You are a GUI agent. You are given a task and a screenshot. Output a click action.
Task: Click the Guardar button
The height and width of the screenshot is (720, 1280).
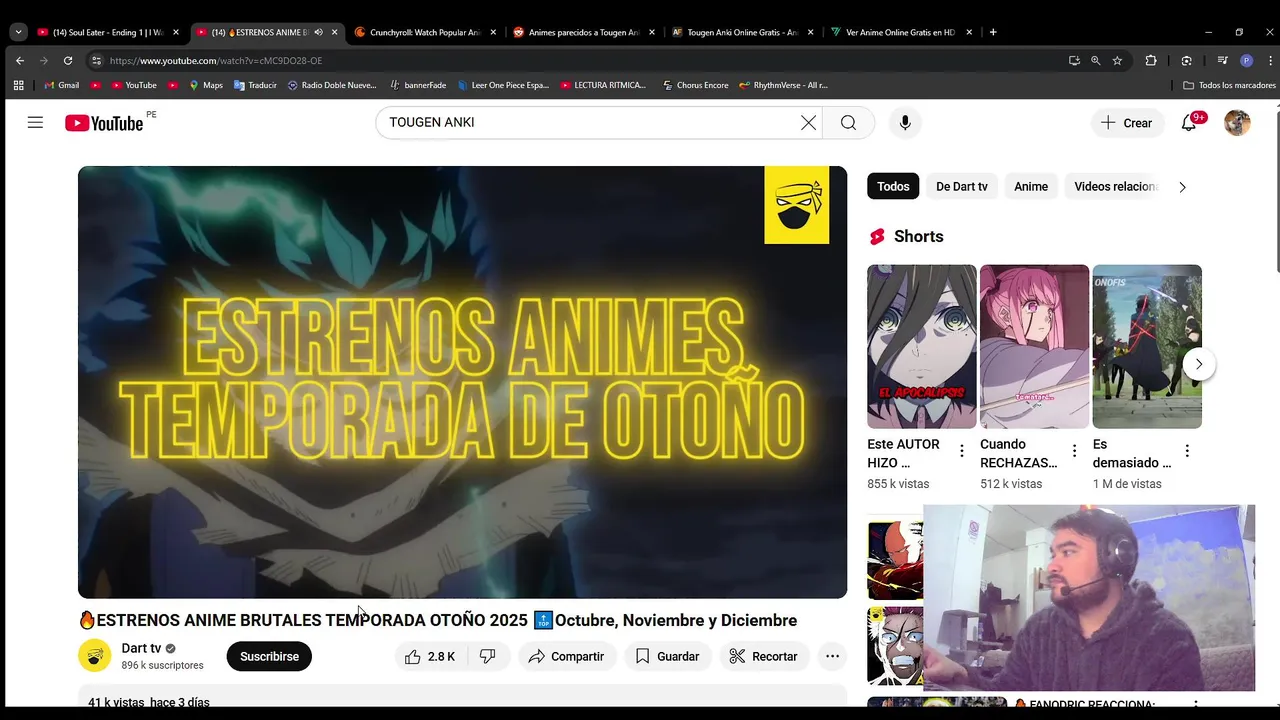tap(667, 656)
